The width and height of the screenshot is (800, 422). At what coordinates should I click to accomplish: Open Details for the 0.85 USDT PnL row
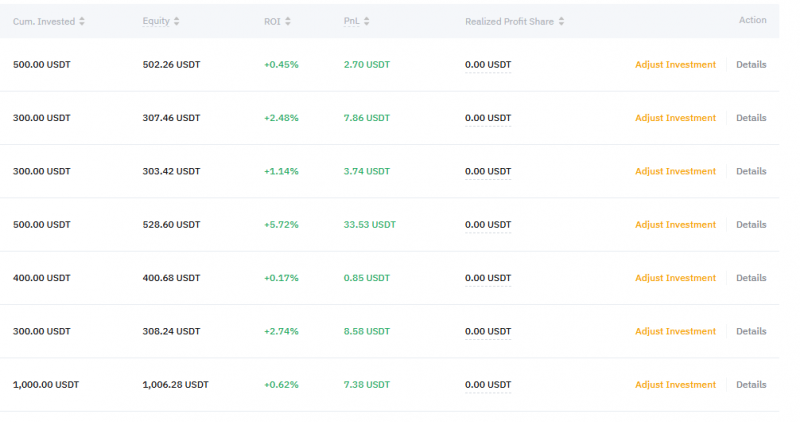[751, 278]
